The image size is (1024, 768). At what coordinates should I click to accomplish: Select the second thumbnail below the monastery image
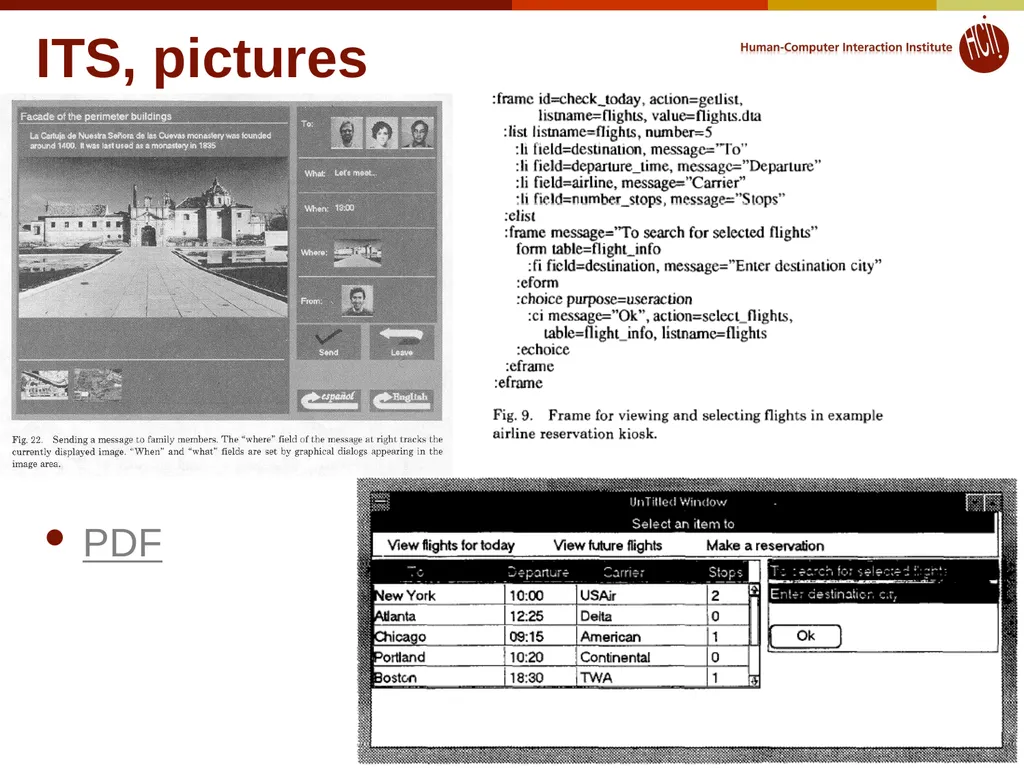(x=97, y=384)
